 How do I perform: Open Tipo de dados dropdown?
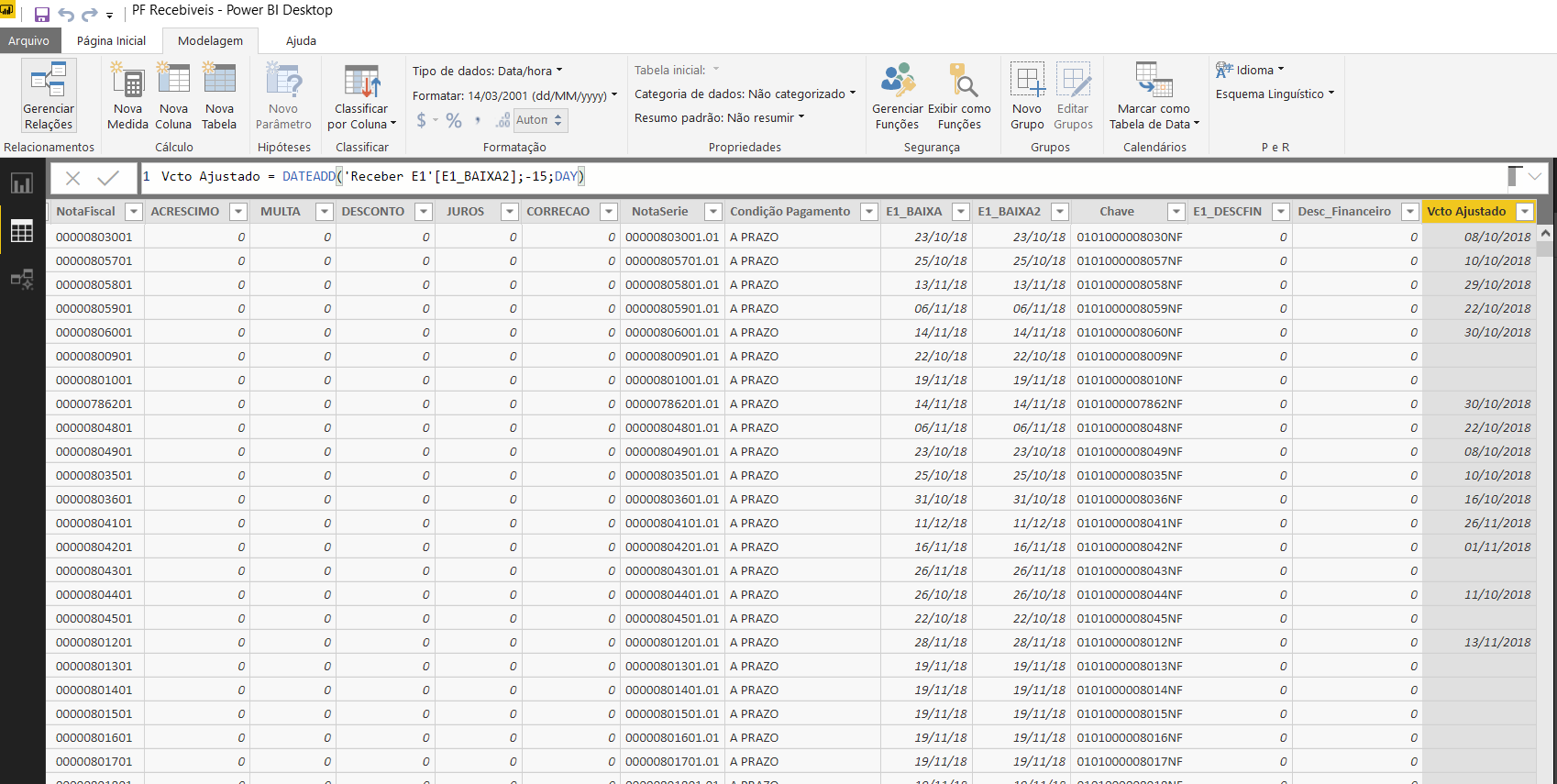tap(487, 71)
